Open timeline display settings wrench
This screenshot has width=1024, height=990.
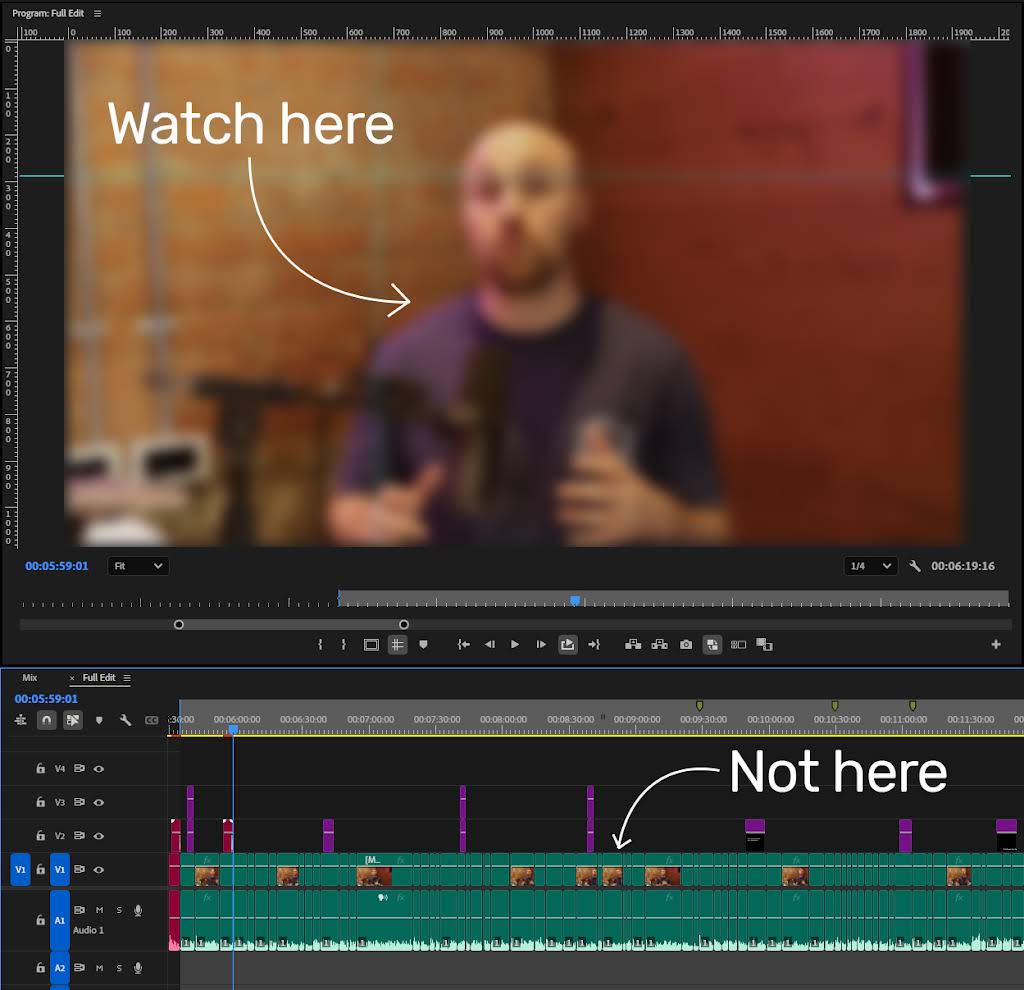pos(125,720)
